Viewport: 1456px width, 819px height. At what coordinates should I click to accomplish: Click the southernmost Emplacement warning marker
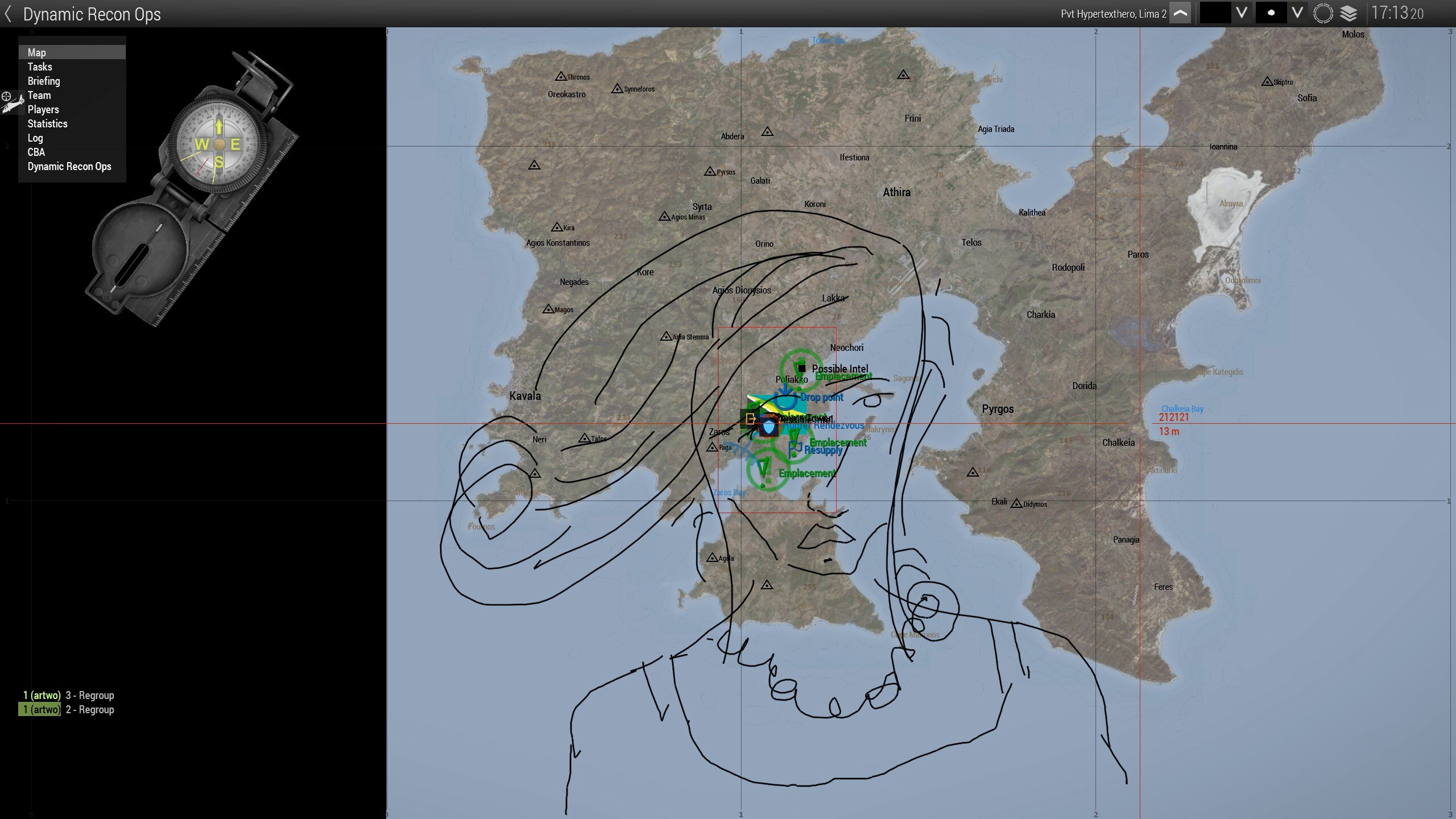point(763,470)
